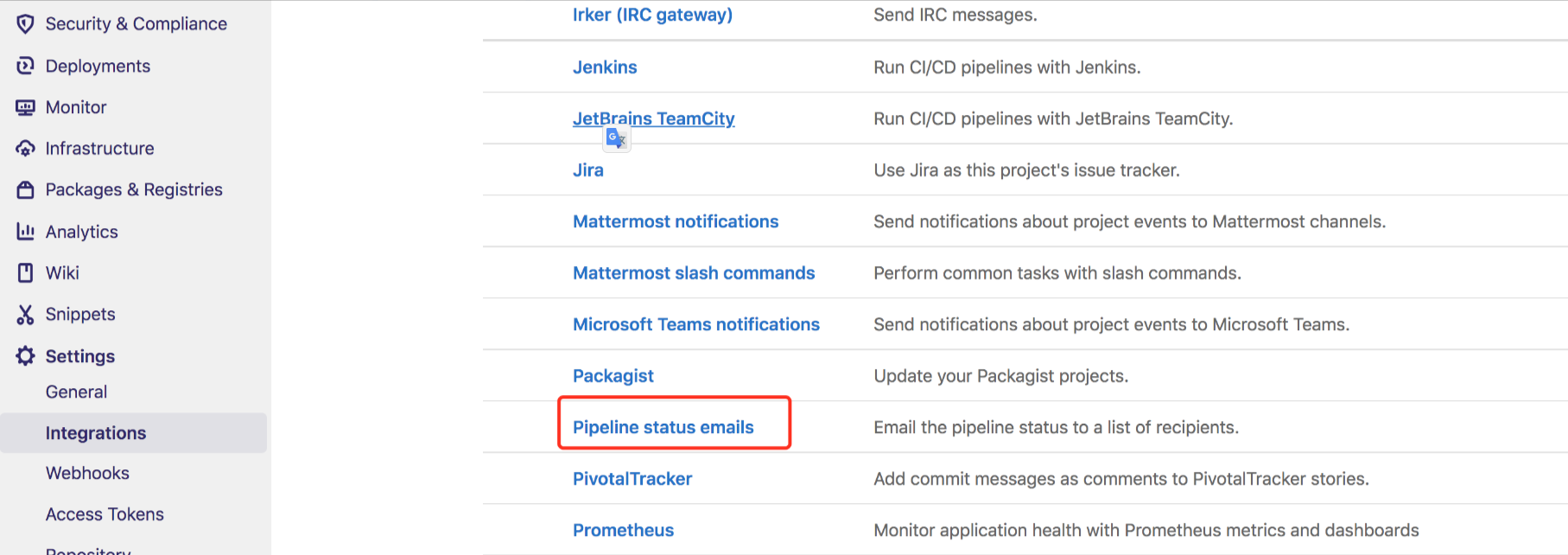
Task: Click the Monitor screen icon
Action: click(25, 107)
